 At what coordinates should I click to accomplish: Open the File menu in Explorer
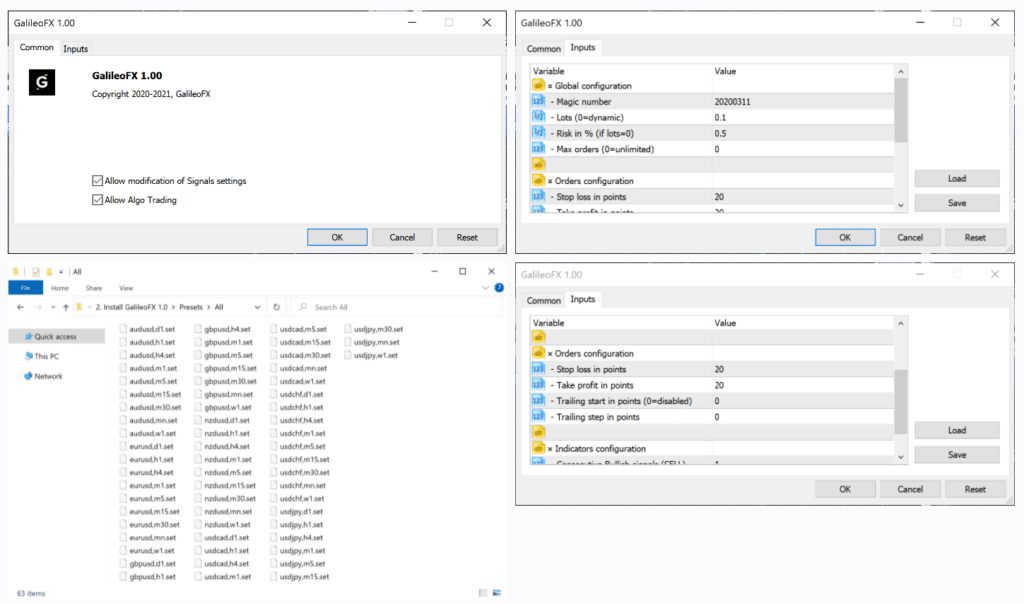pos(25,288)
